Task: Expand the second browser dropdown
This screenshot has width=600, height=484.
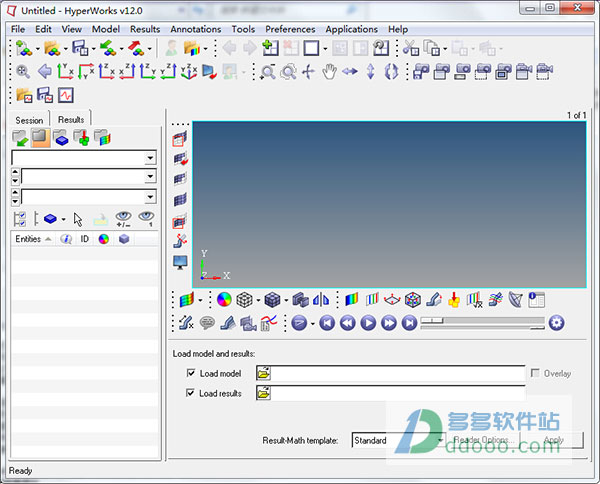Action: [150, 176]
